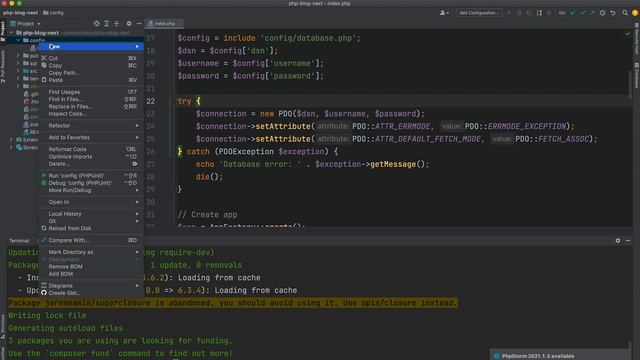The image size is (640, 360).
Task: Open the Project view dropdown
Action: (x=25, y=24)
